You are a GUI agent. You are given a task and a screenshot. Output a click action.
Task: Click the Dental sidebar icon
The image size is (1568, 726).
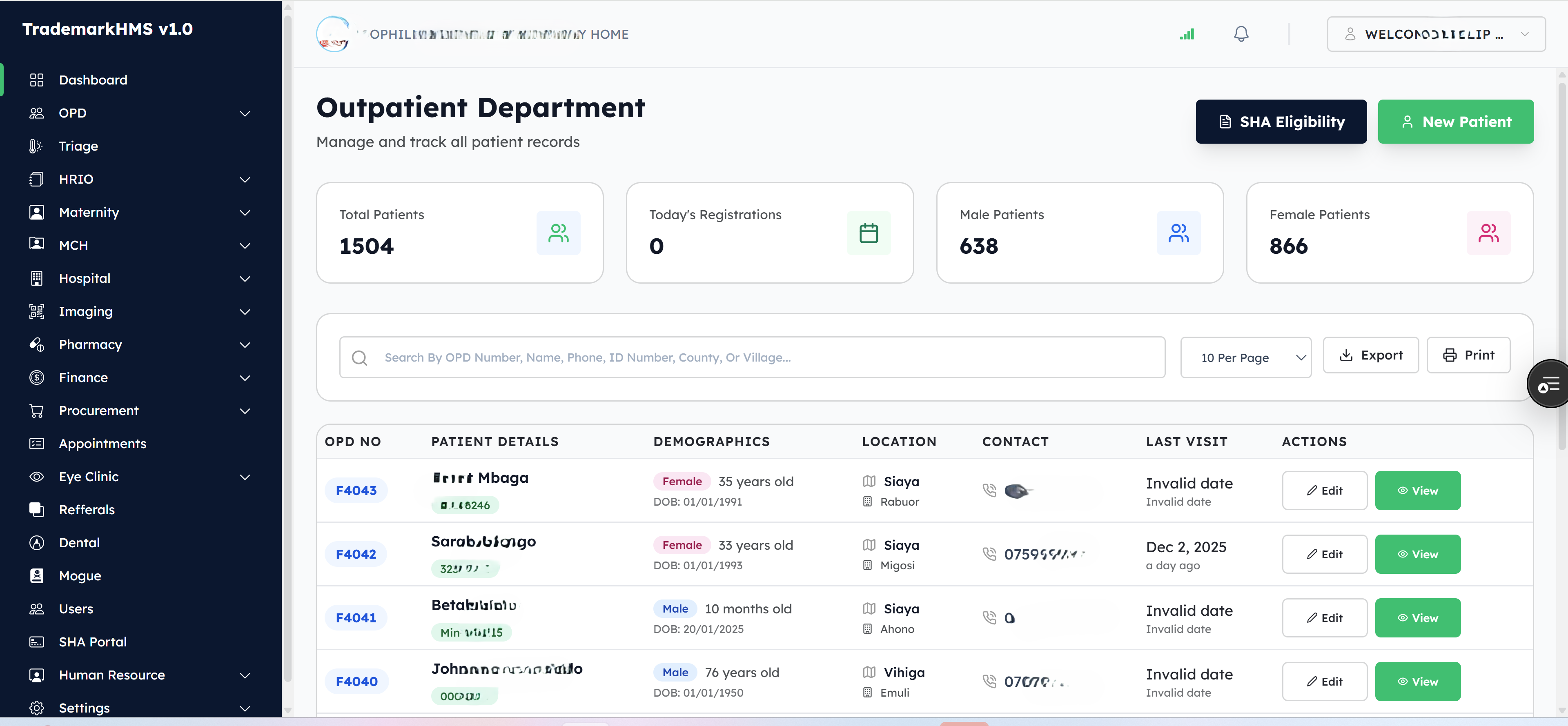click(36, 542)
